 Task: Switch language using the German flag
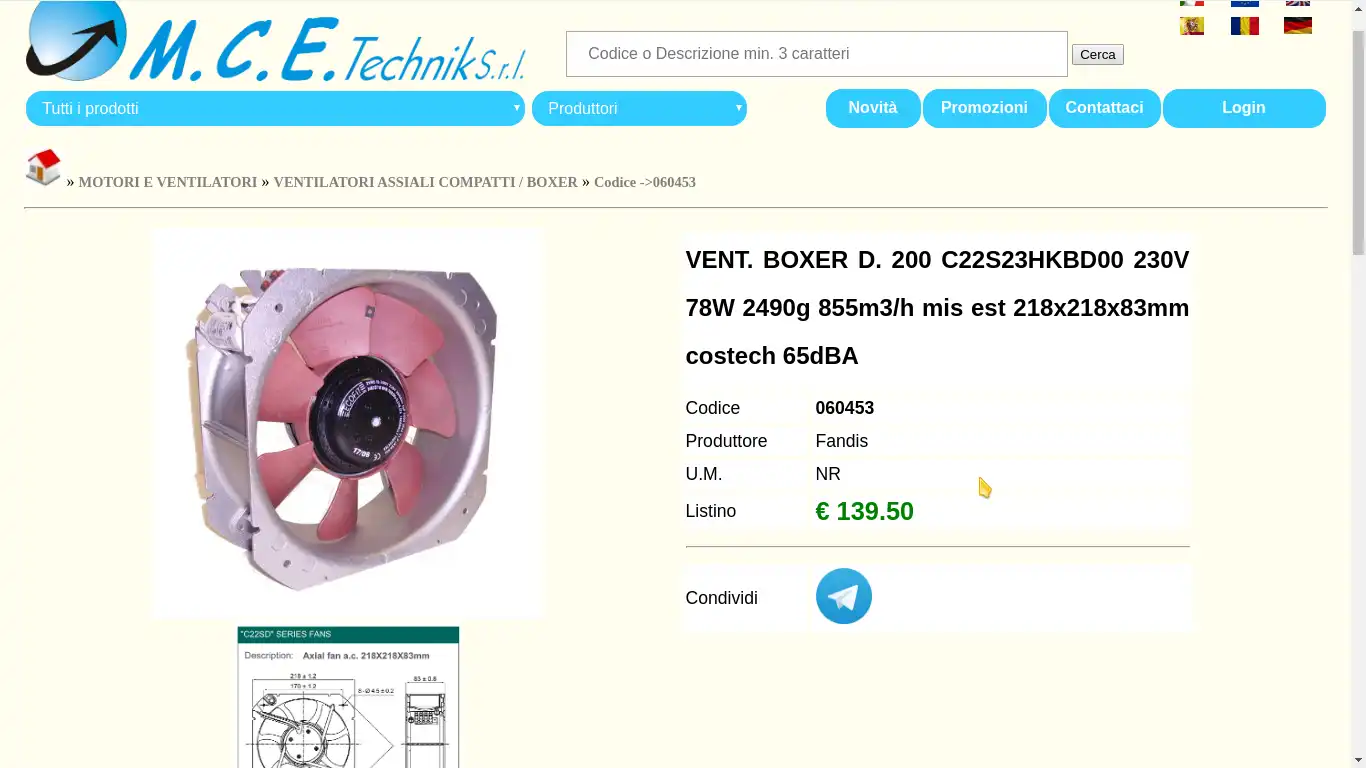(1298, 26)
